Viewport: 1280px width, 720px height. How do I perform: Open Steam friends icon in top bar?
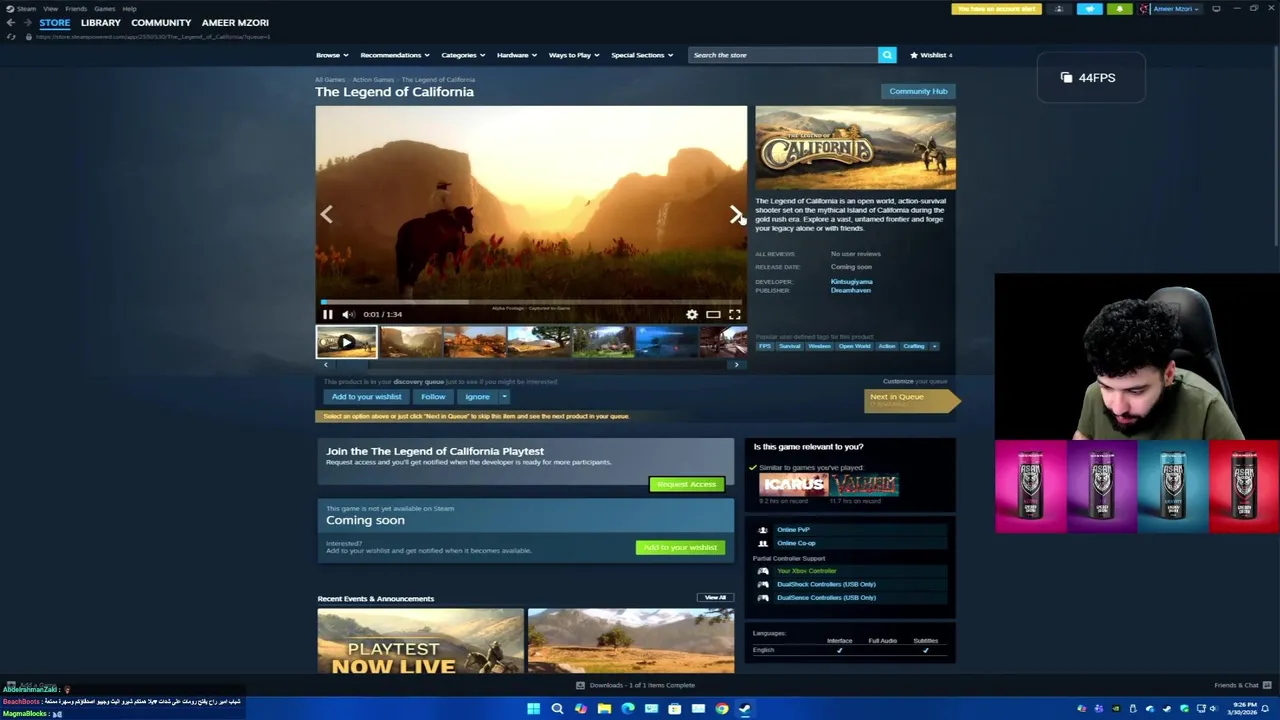(x=1059, y=9)
